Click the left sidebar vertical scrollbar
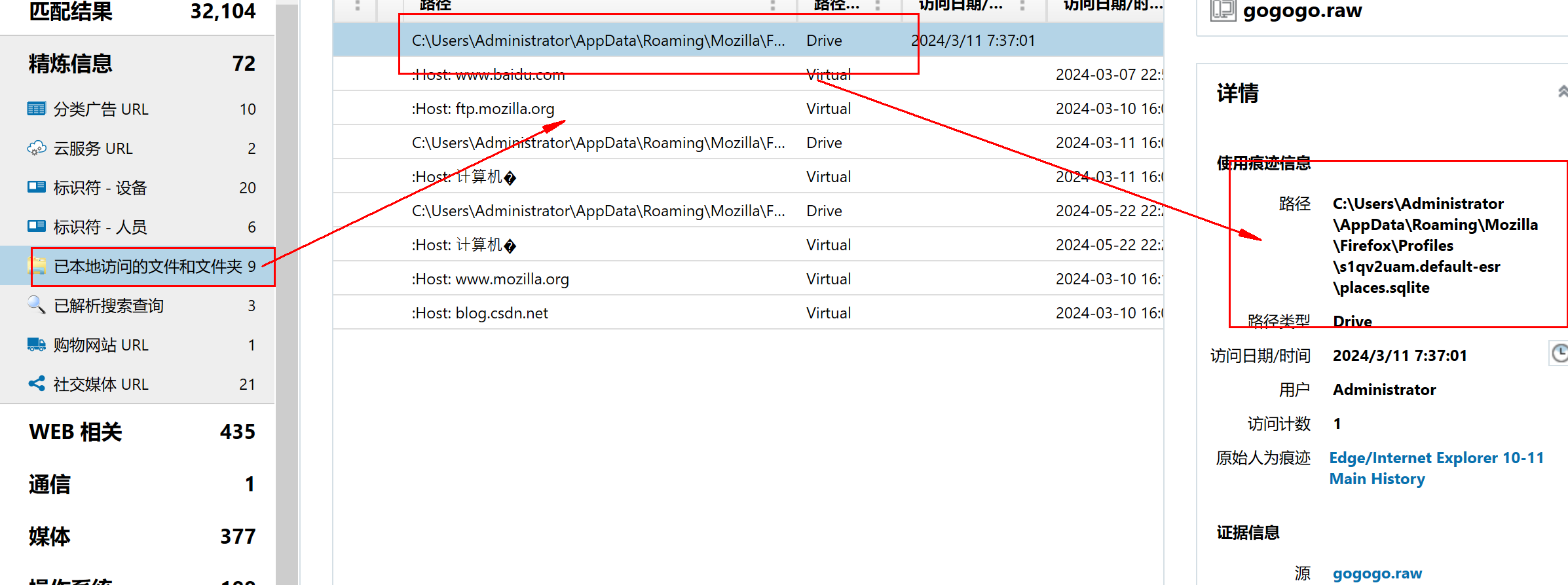 tap(286, 295)
